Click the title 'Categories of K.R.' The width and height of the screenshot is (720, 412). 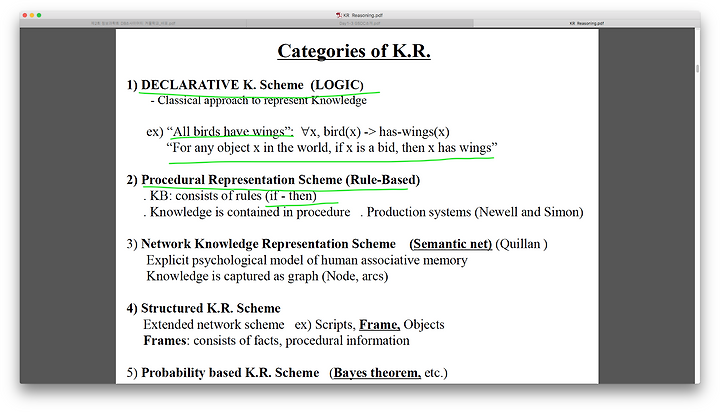click(x=354, y=51)
